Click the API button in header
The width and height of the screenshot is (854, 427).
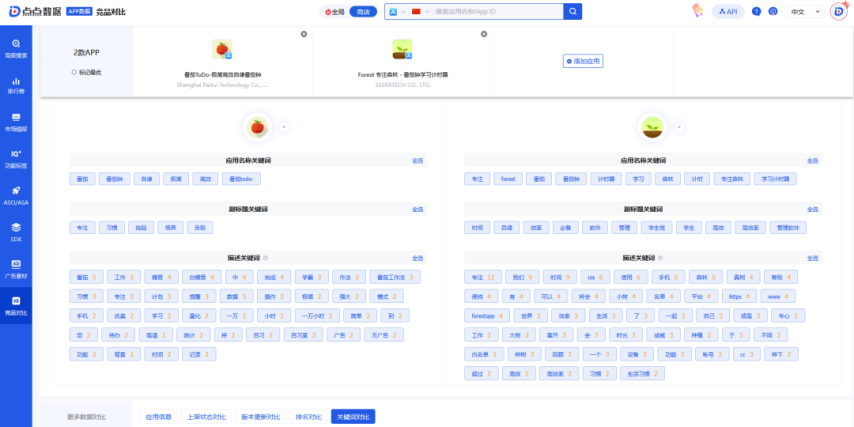coord(728,12)
